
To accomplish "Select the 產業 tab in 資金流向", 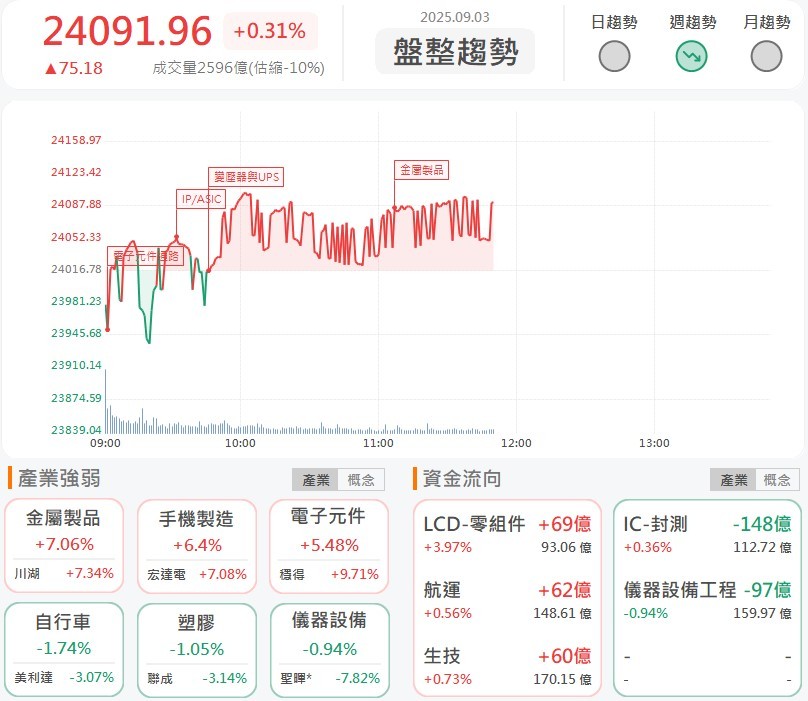I will 732,479.
